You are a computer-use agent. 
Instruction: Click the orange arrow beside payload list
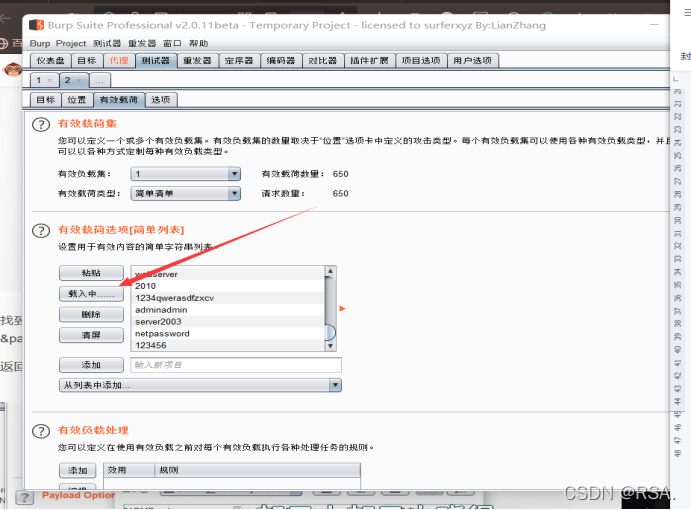tap(342, 309)
